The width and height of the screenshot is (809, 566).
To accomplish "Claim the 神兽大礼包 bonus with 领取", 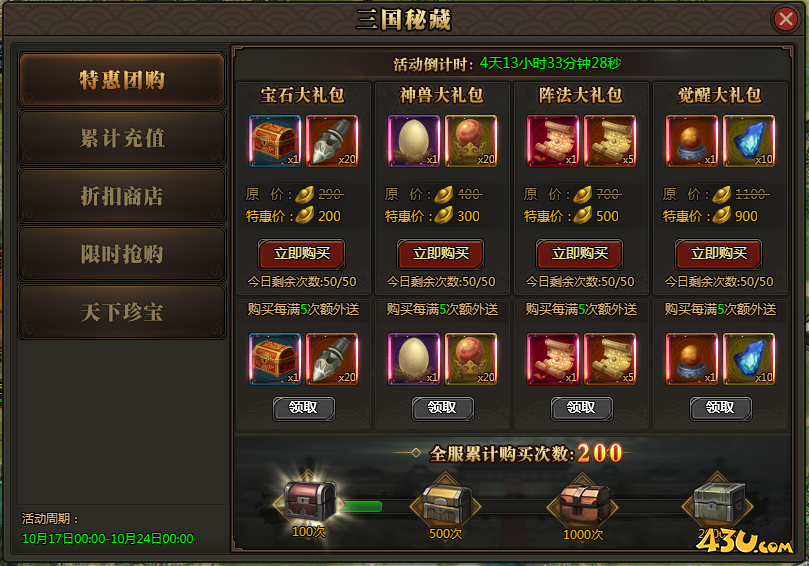I will coord(442,408).
